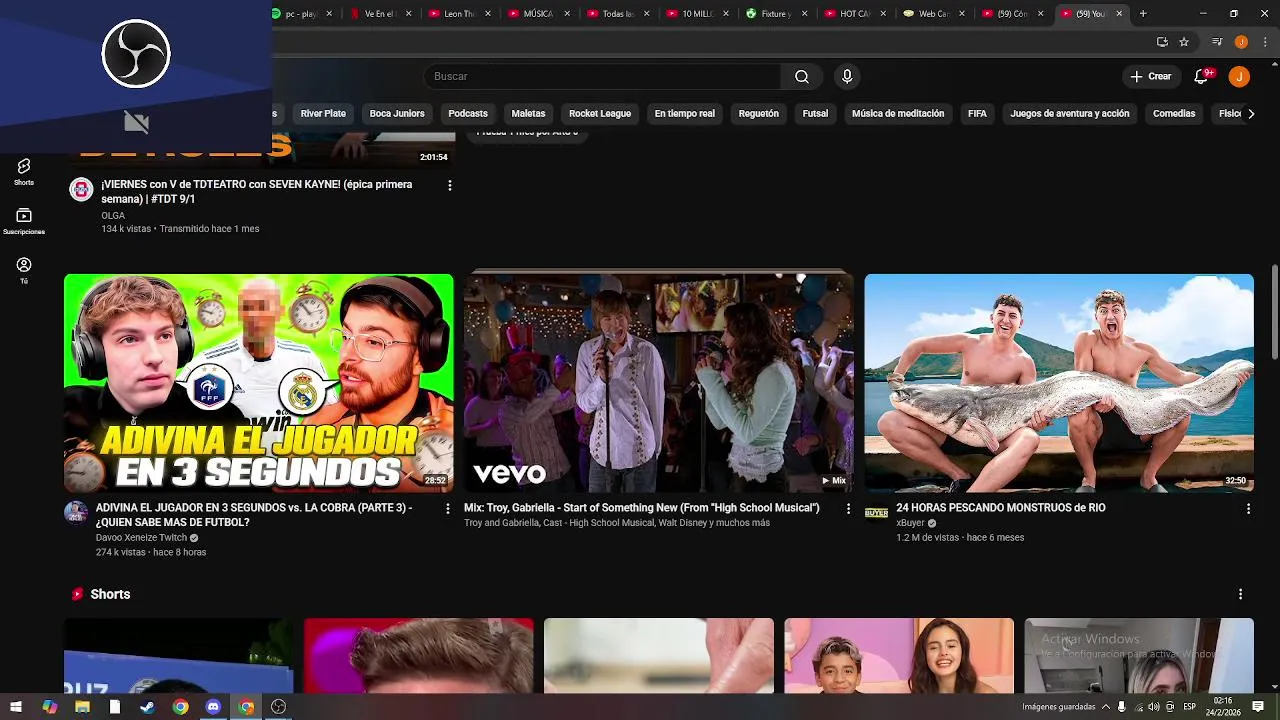Open the Crear button
The width and height of the screenshot is (1280, 720).
(x=1151, y=77)
